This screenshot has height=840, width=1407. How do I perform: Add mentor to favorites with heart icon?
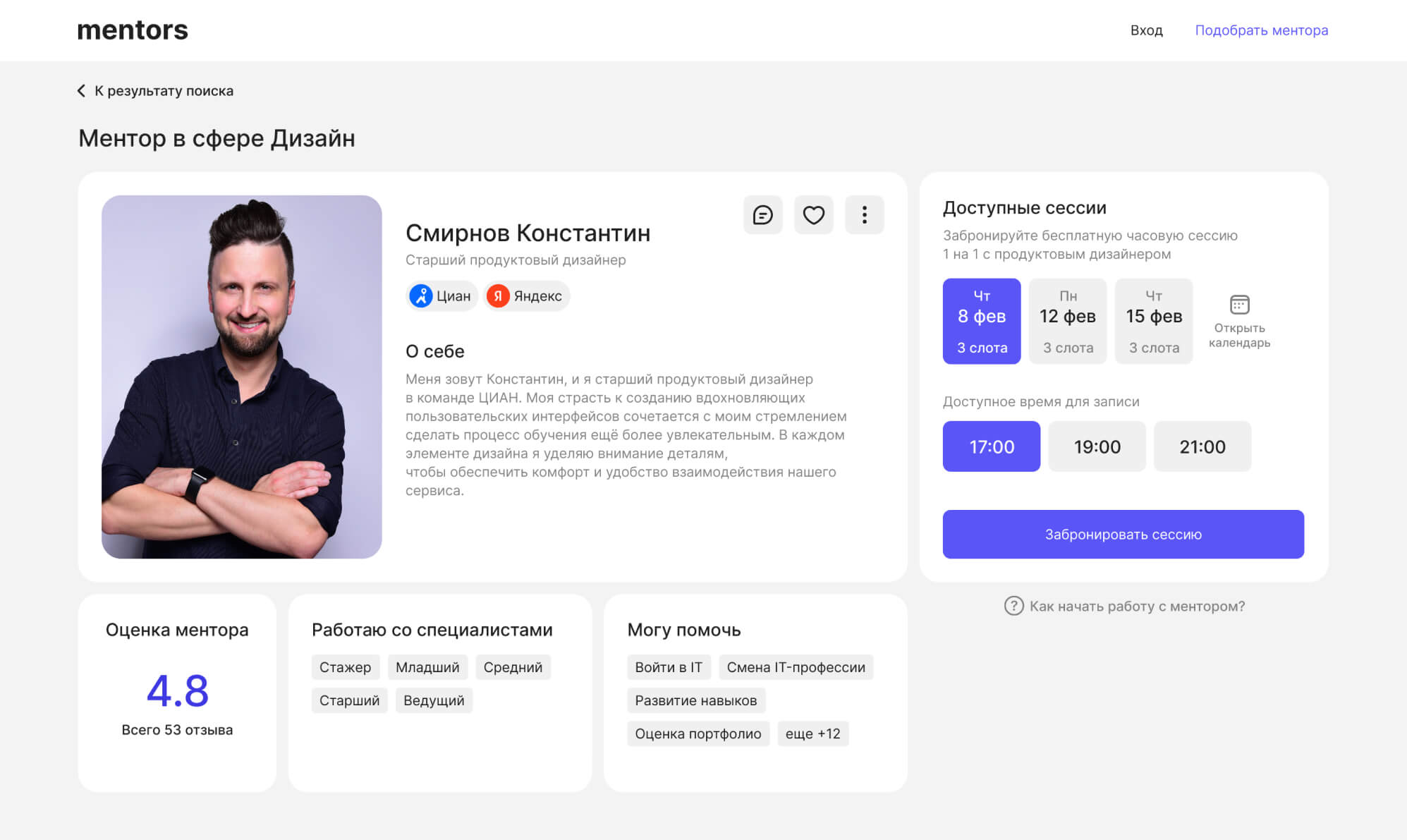[813, 215]
